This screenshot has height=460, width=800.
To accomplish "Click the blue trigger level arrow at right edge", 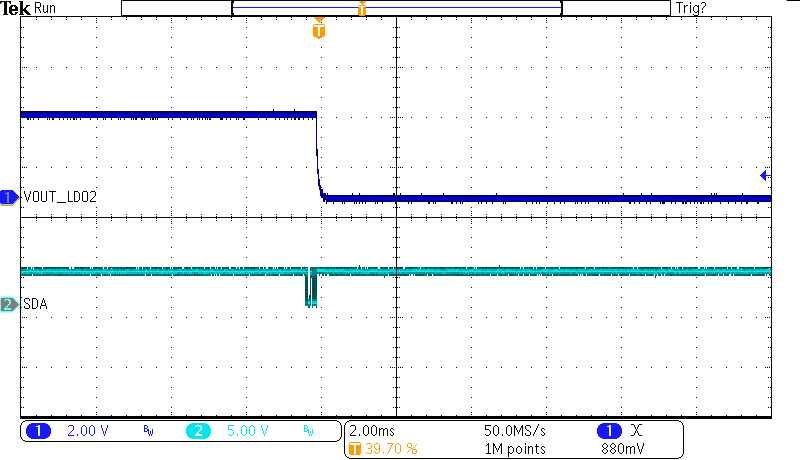I will point(764,176).
